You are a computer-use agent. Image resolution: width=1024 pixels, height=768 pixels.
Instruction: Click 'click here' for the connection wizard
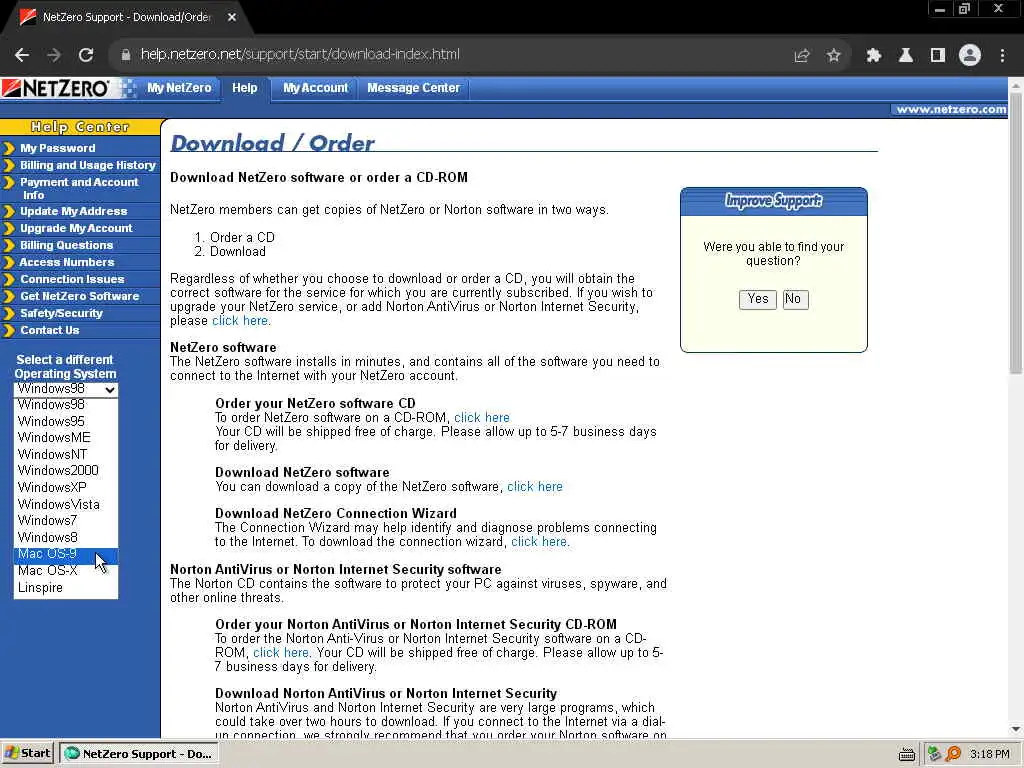click(539, 542)
